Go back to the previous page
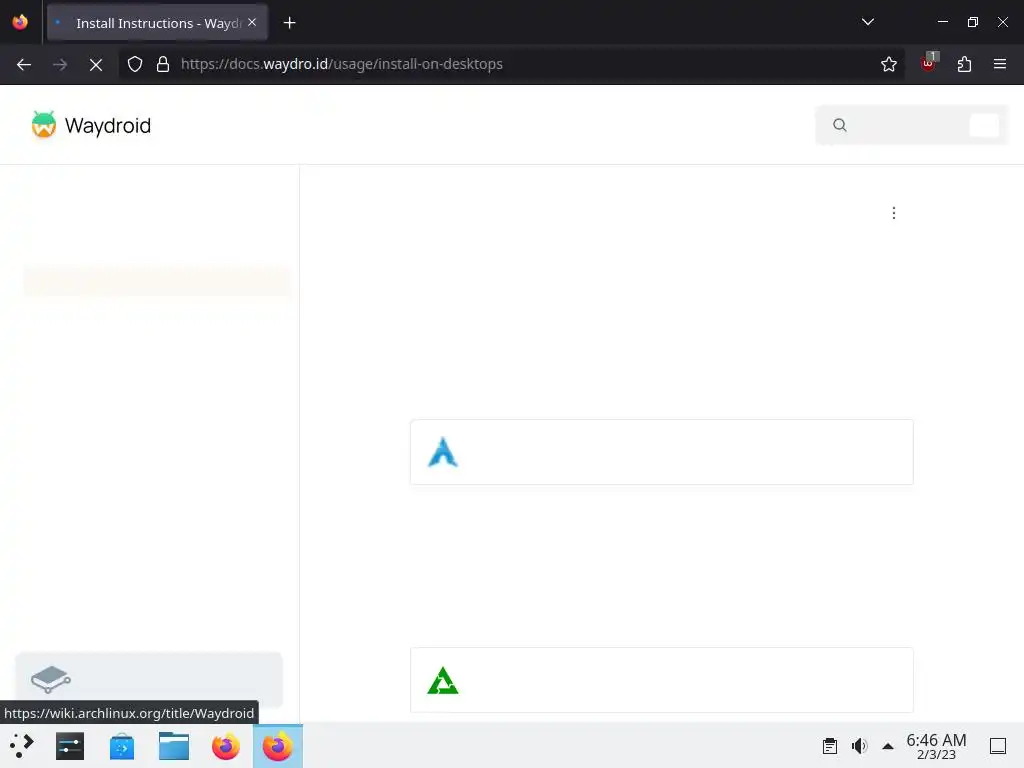The image size is (1024, 768). pyautogui.click(x=24, y=64)
